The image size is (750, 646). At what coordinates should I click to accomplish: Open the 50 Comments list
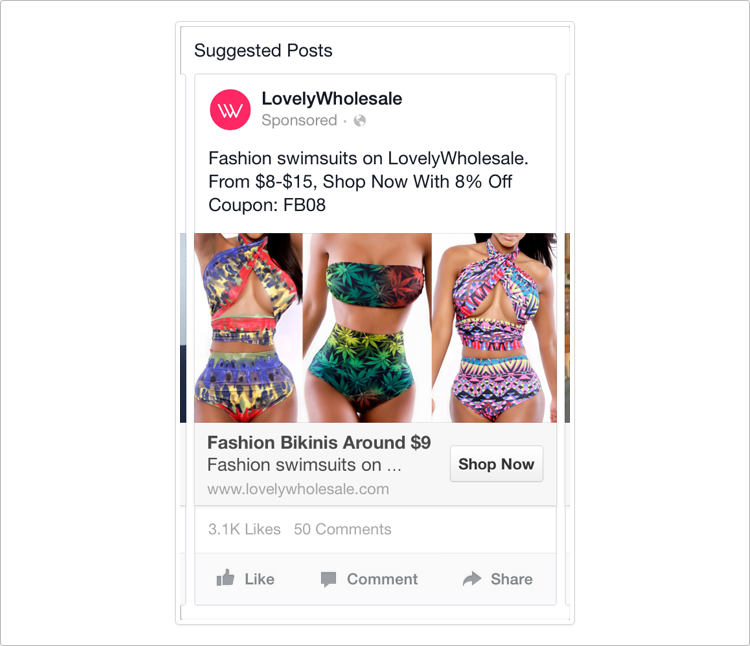[x=342, y=529]
